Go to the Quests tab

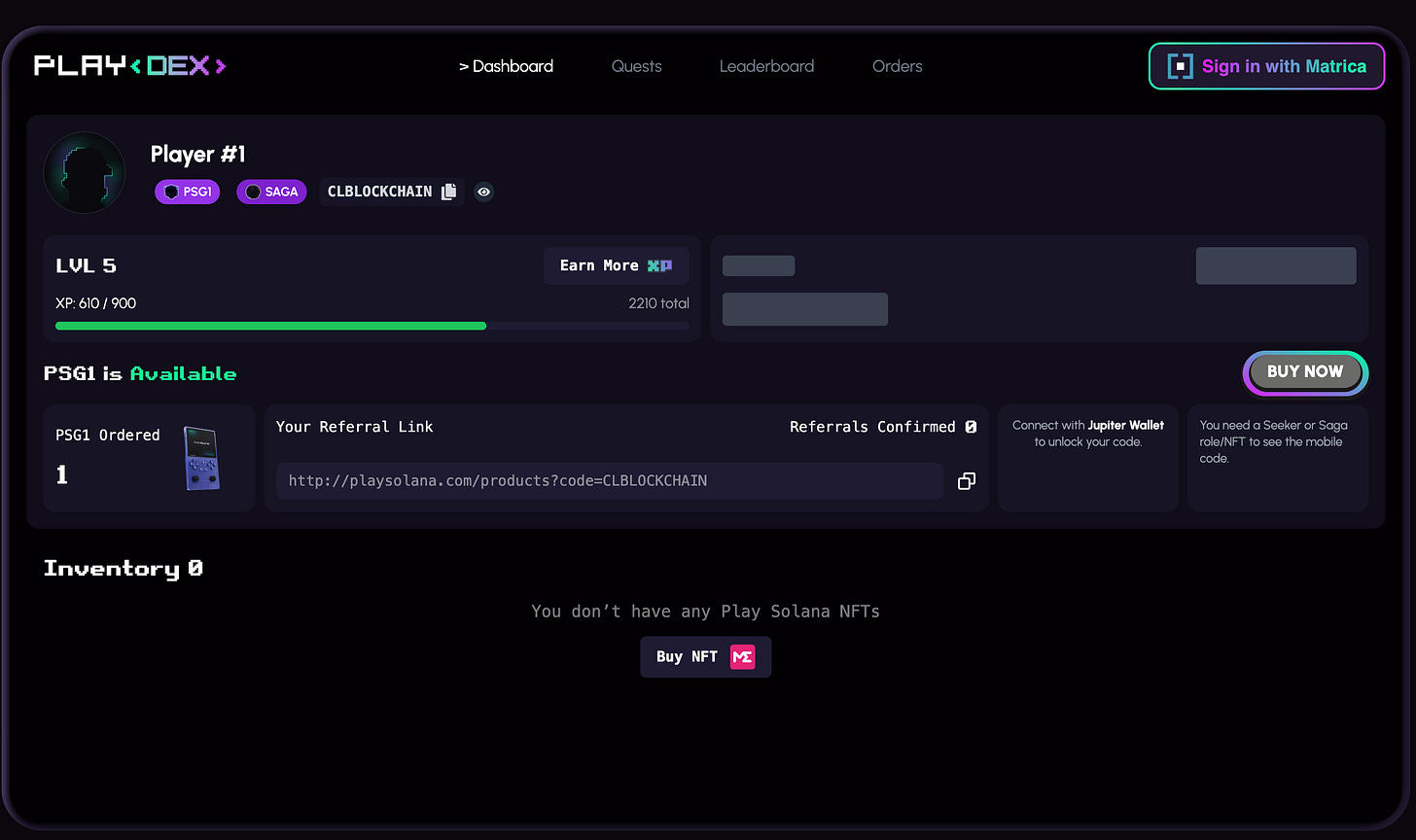[x=637, y=66]
